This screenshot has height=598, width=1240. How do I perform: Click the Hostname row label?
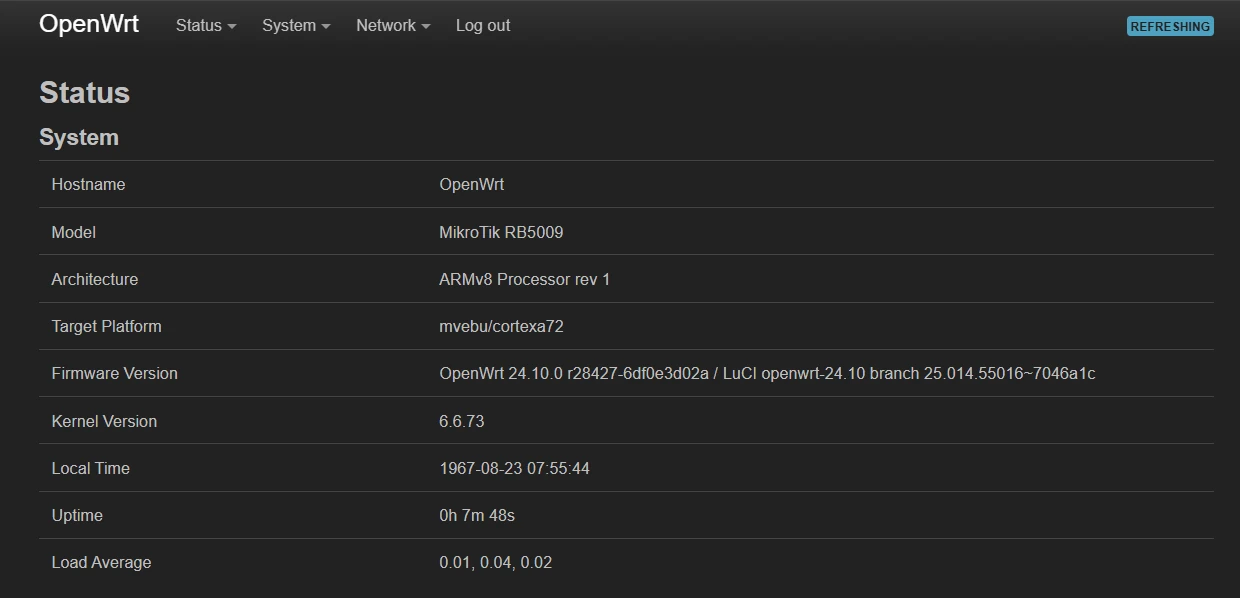click(x=88, y=185)
